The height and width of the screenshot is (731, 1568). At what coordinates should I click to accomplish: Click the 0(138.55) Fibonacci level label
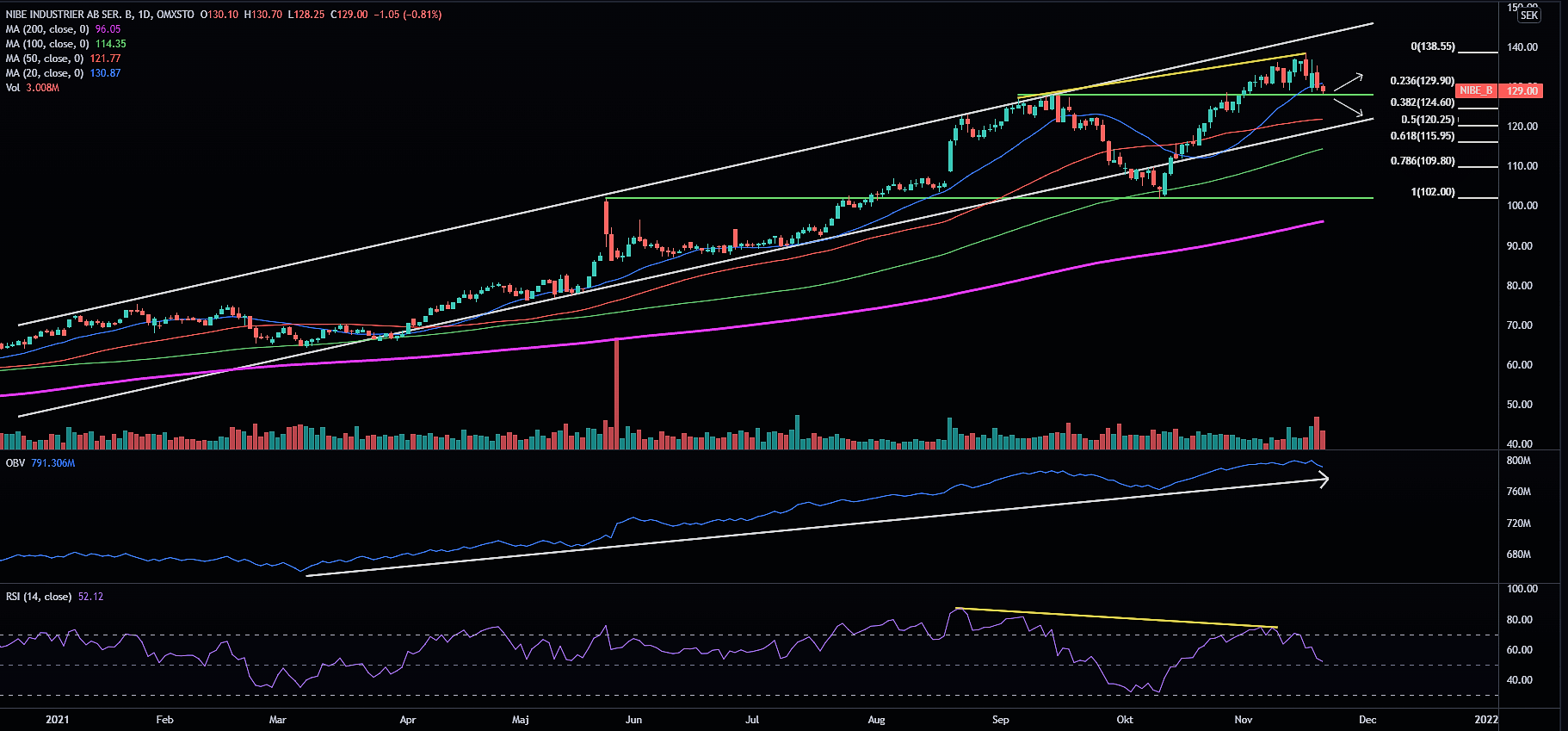[x=1432, y=46]
